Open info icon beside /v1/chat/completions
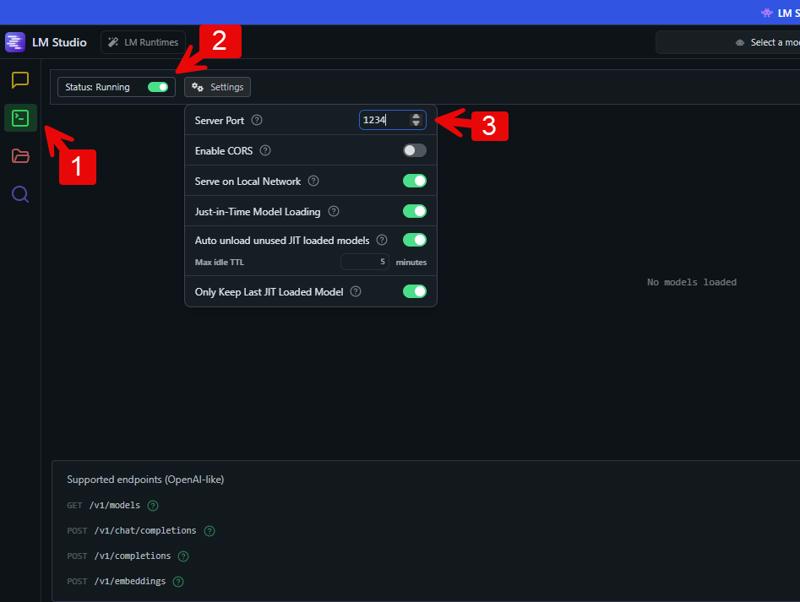Viewport: 800px width, 602px height. [x=209, y=531]
